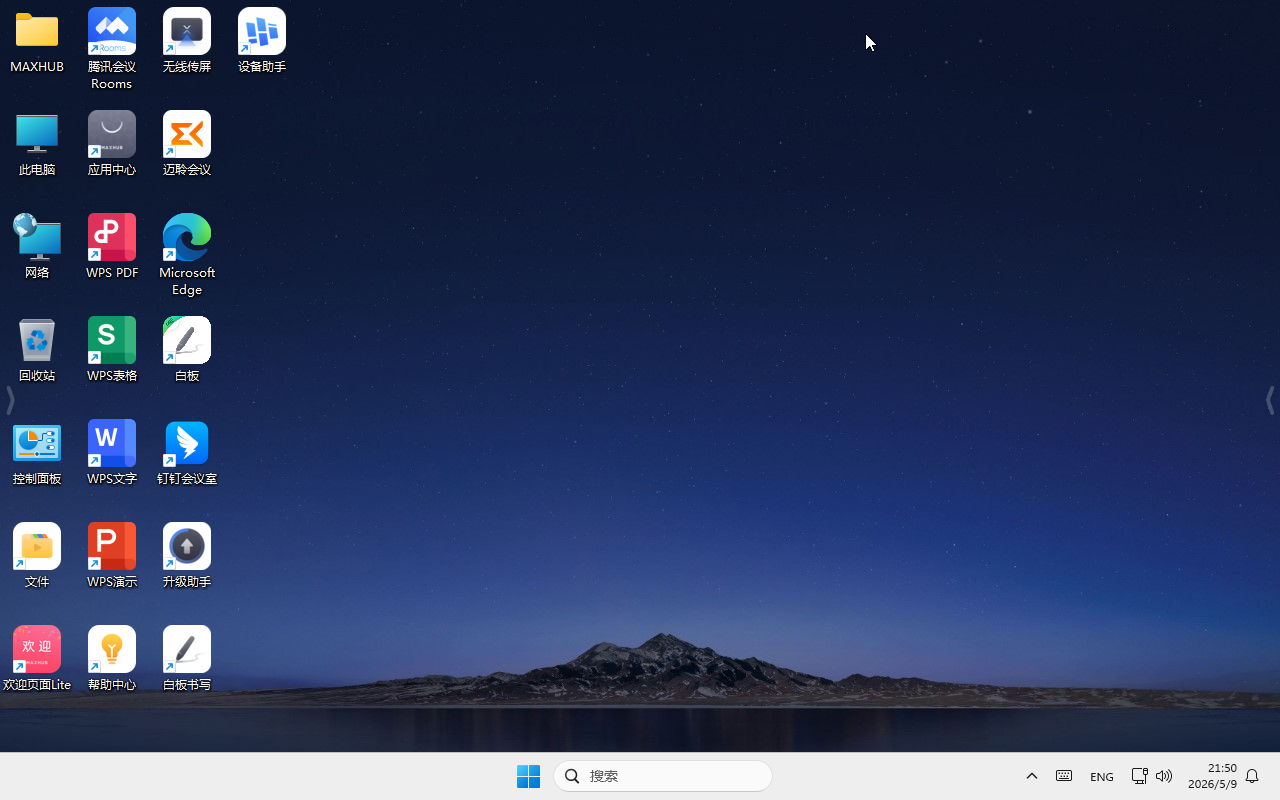
Task: Open the volume speaker tray icon
Action: click(1164, 776)
